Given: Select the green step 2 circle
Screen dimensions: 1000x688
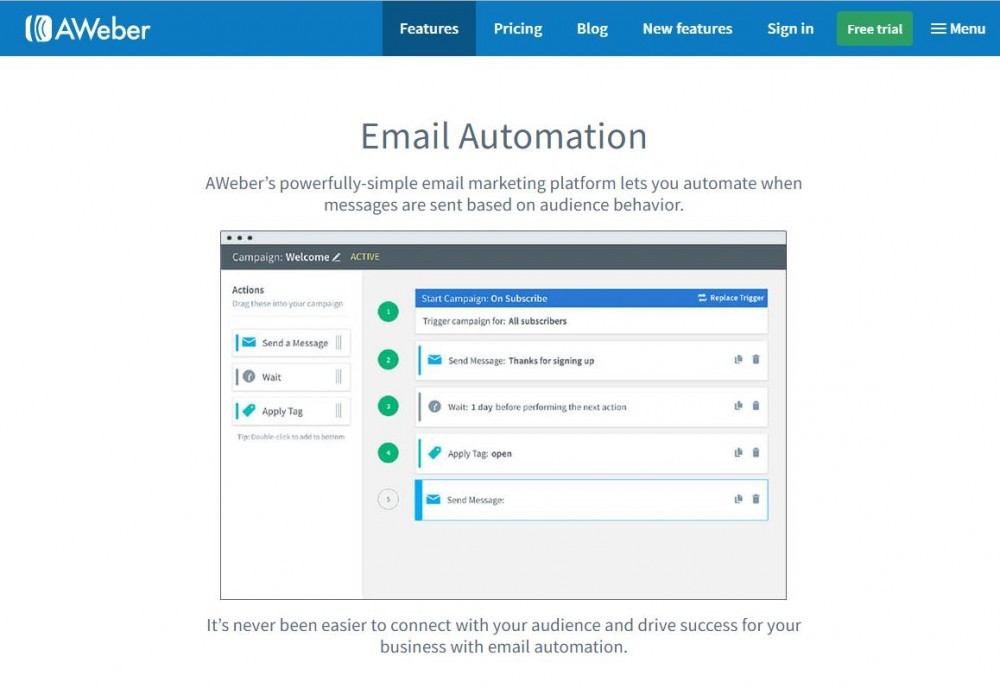Looking at the screenshot, I should click(388, 360).
